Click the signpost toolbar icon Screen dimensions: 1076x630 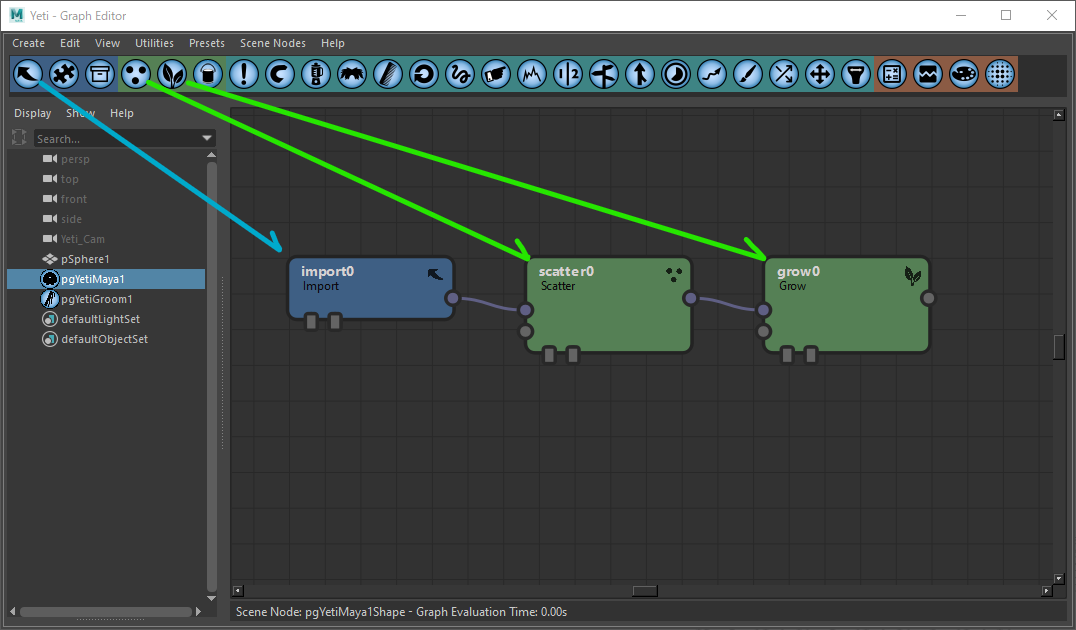pos(604,74)
